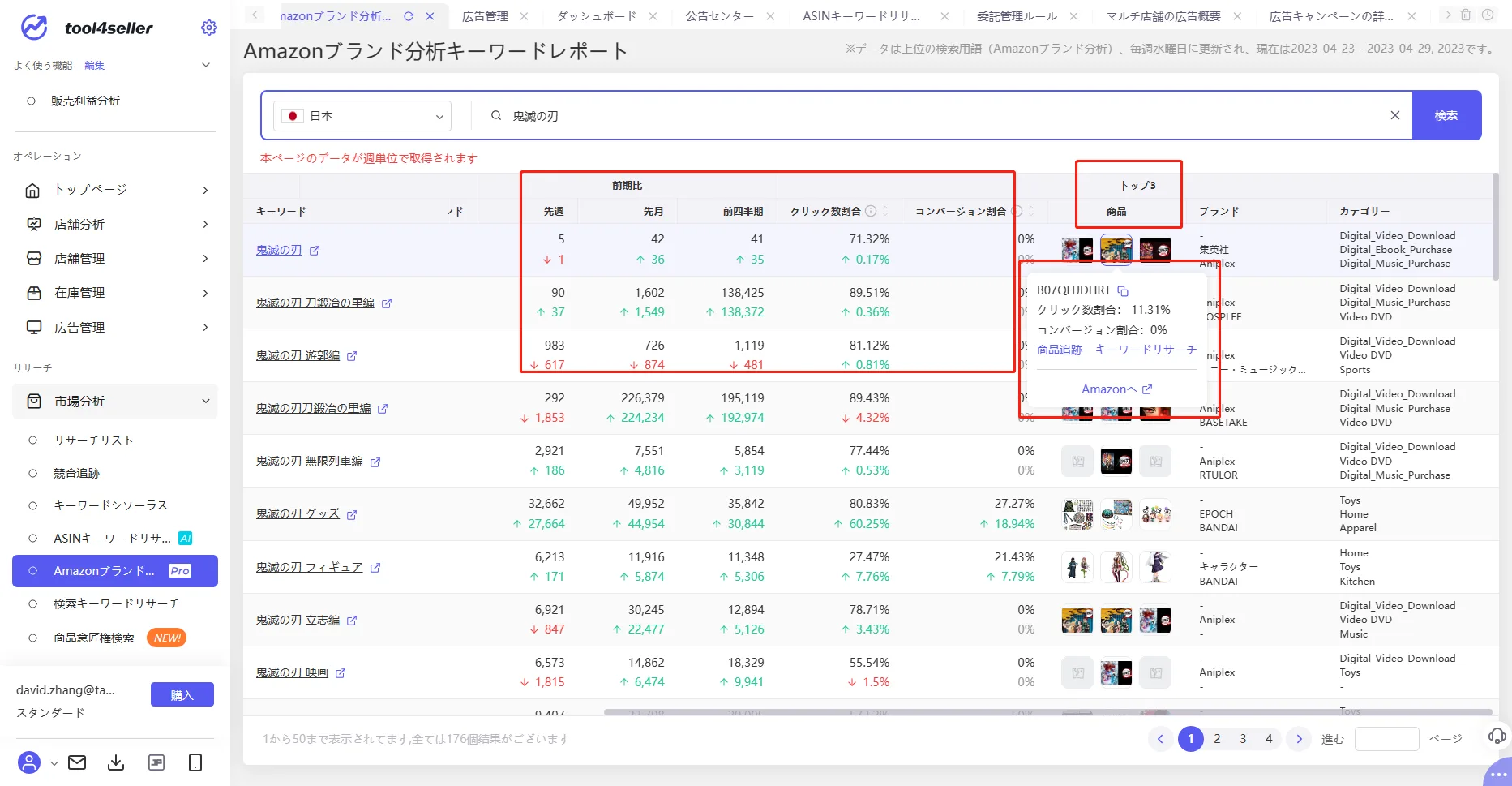This screenshot has width=1512, height=786.
Task: Open the 販売利益分析 sidebar item
Action: click(85, 101)
